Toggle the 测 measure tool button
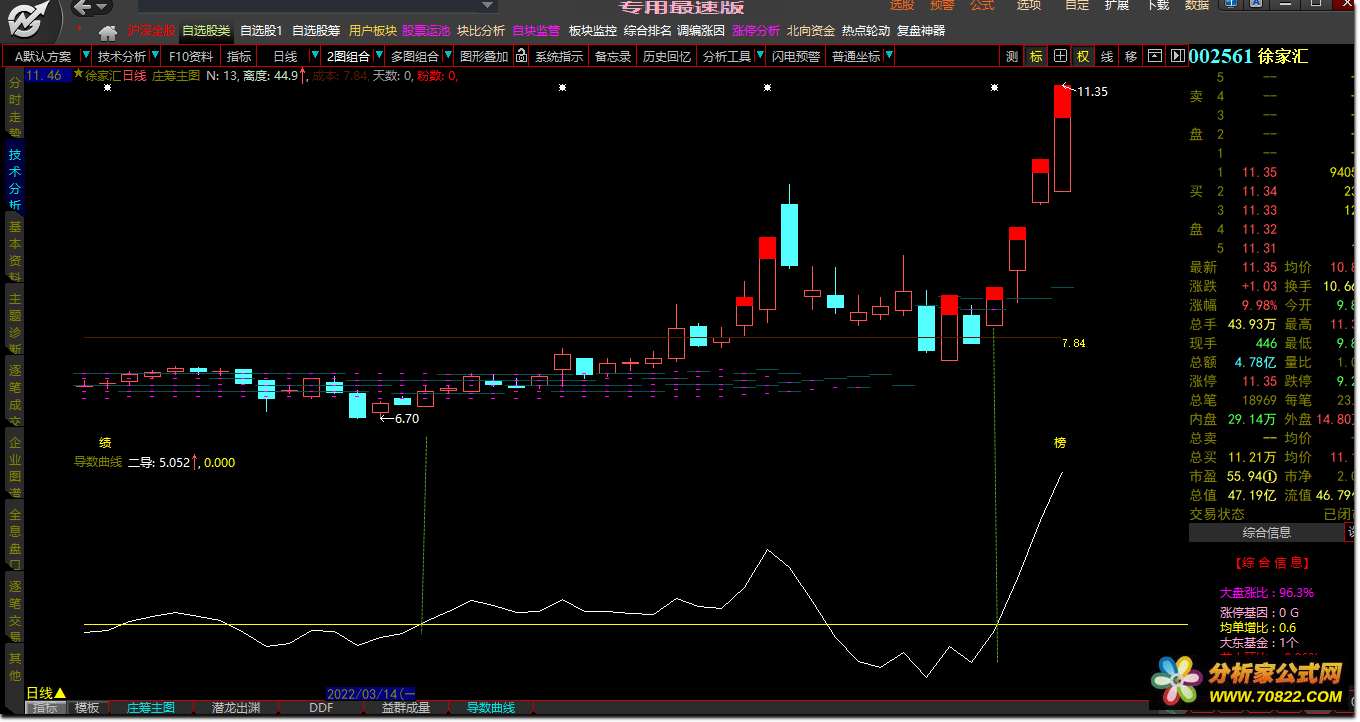Image resolution: width=1360 pixels, height=722 pixels. (x=1012, y=56)
